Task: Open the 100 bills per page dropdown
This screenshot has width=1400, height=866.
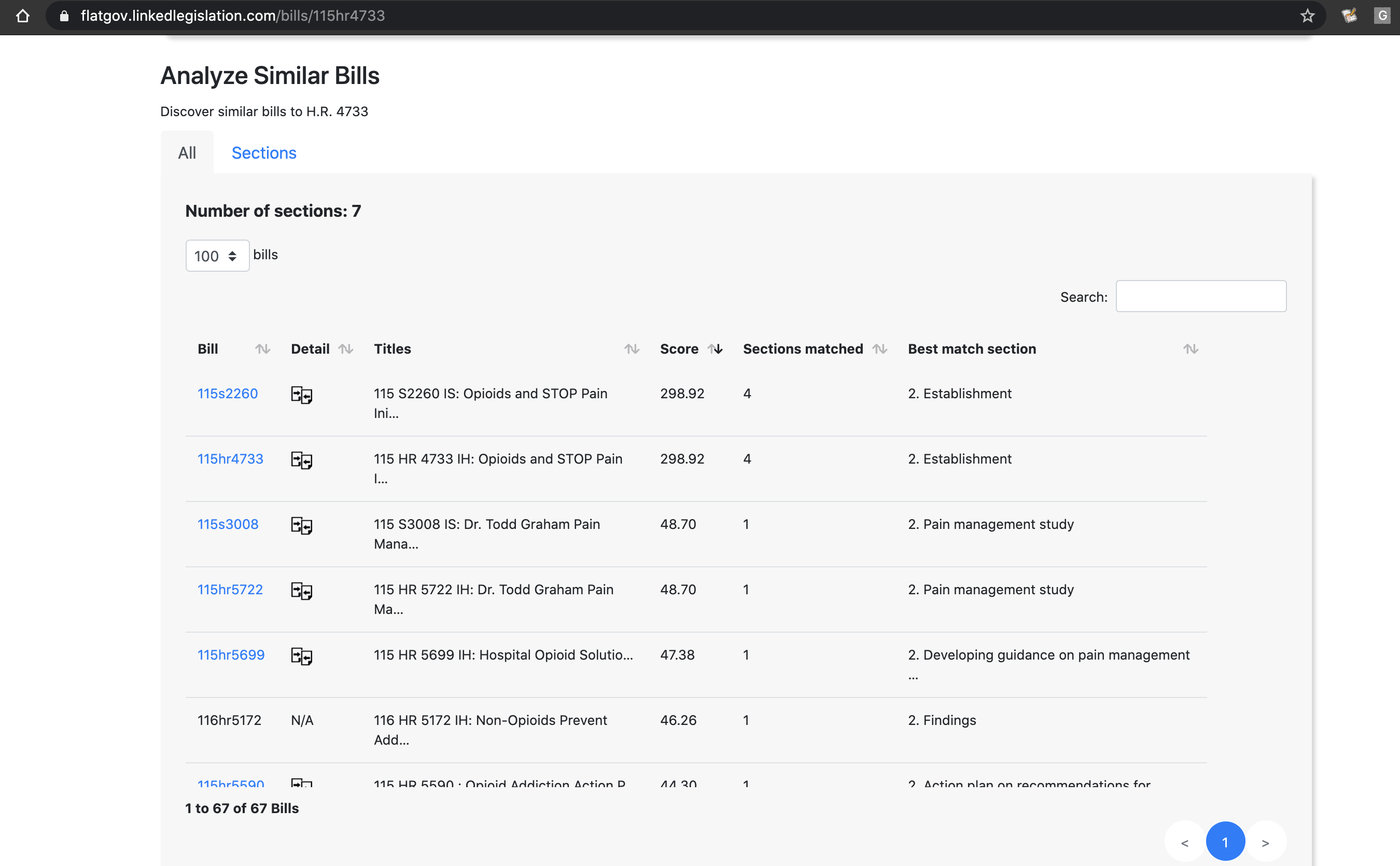Action: click(x=217, y=256)
